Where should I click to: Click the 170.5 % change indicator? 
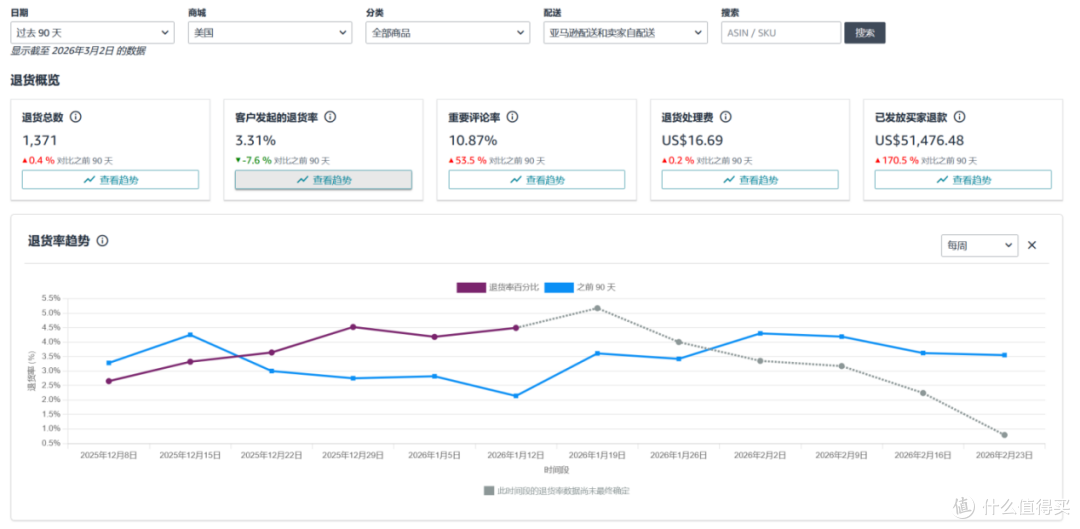(x=897, y=160)
